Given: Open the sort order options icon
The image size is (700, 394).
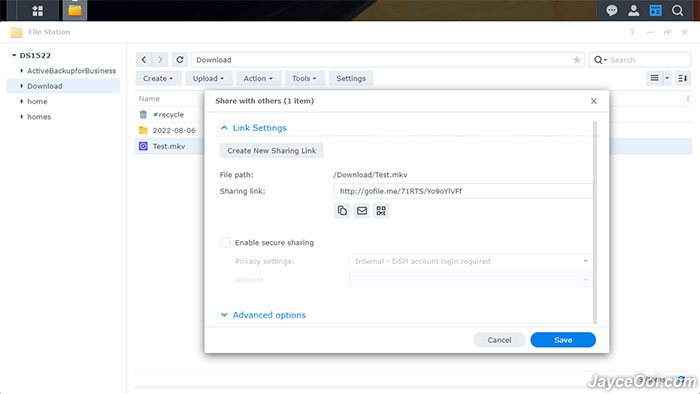Looking at the screenshot, I should [x=683, y=78].
